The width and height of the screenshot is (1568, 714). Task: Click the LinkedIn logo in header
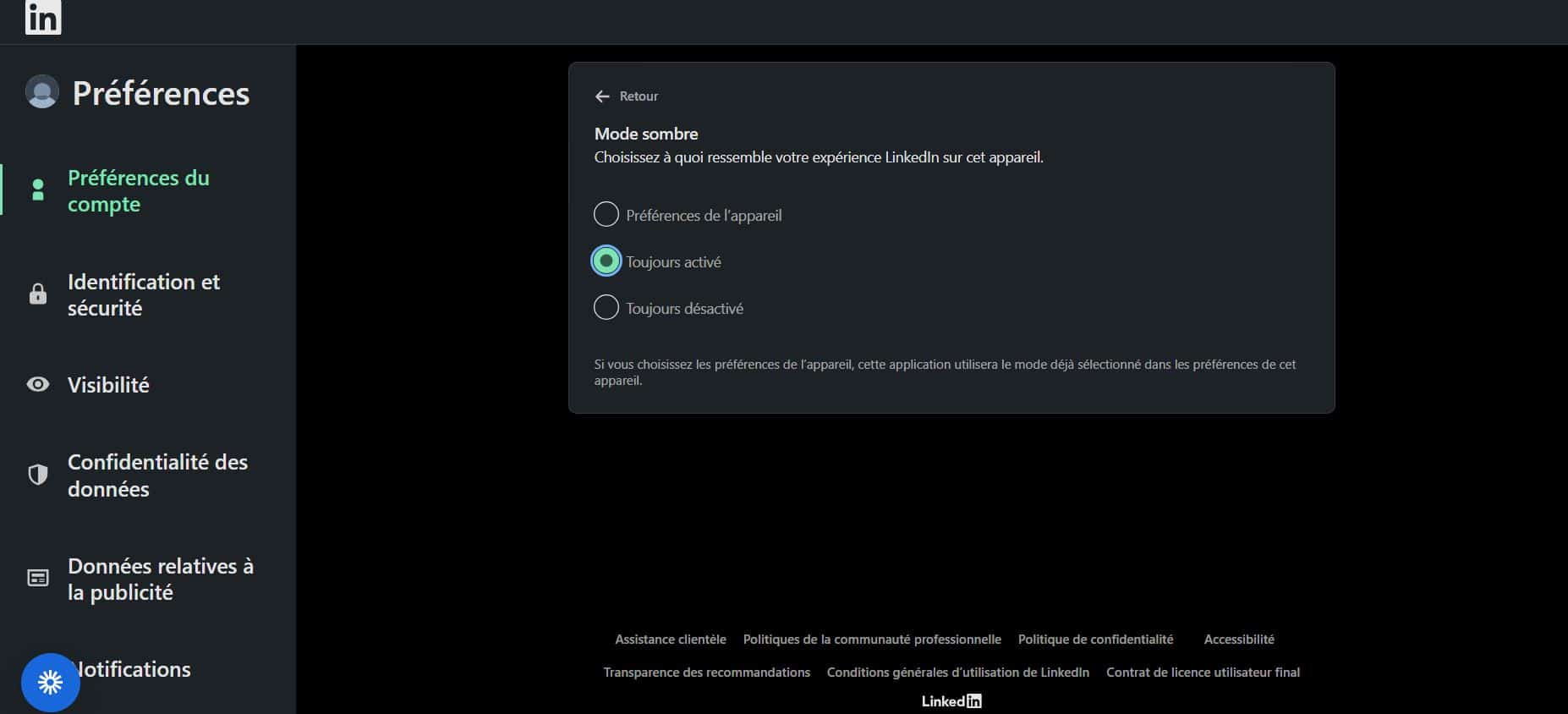coord(43,18)
